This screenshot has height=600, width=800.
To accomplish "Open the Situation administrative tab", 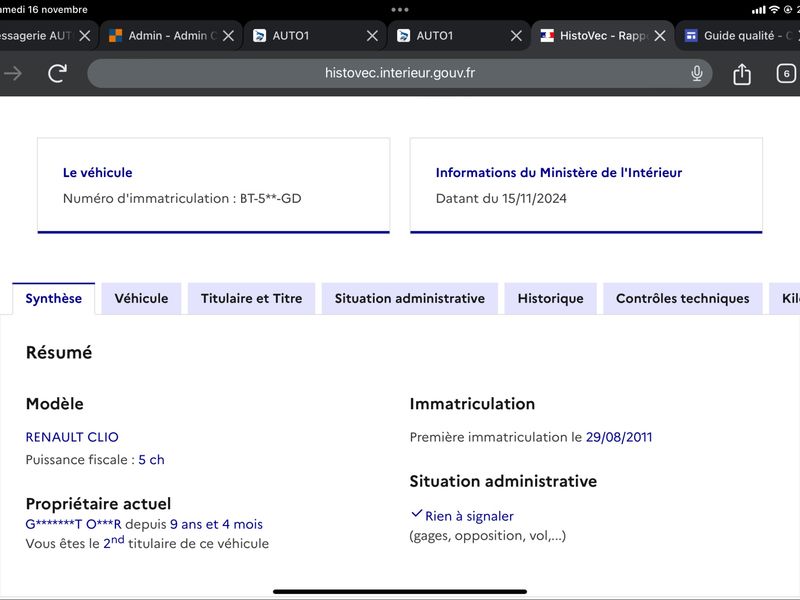I will tap(410, 298).
